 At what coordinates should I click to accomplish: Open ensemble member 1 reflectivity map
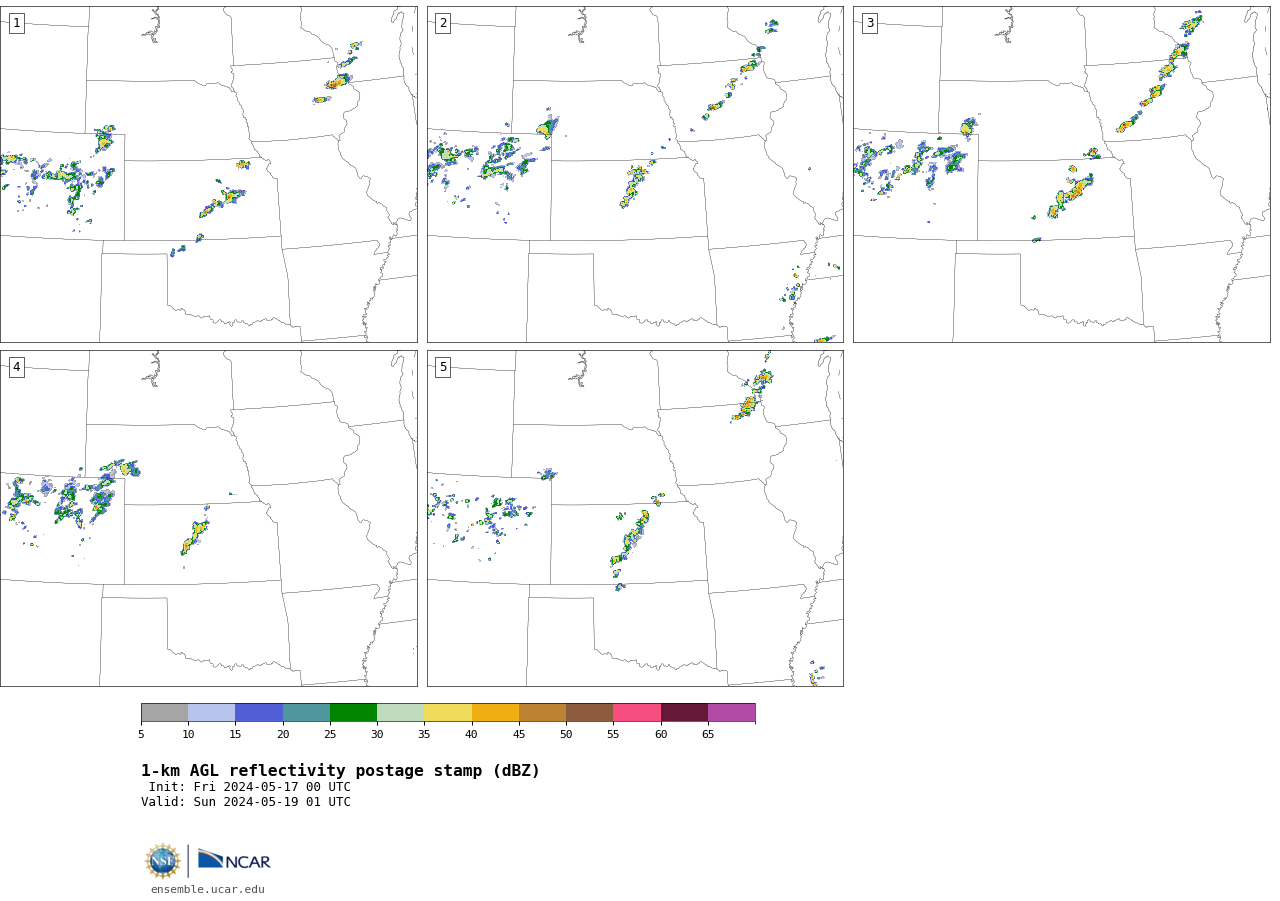point(208,174)
